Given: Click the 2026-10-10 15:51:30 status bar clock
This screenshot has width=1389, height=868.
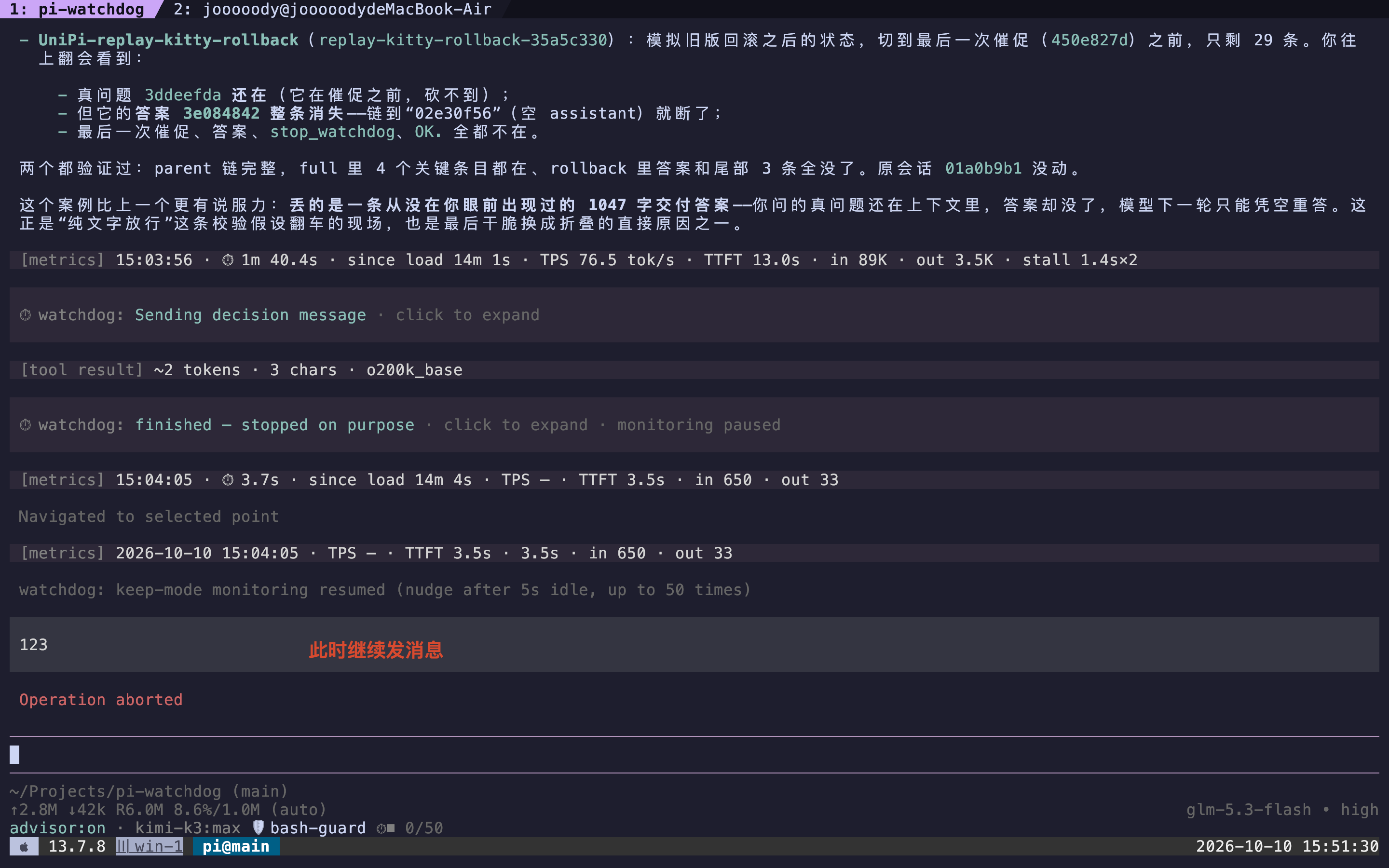Looking at the screenshot, I should pos(1287,846).
